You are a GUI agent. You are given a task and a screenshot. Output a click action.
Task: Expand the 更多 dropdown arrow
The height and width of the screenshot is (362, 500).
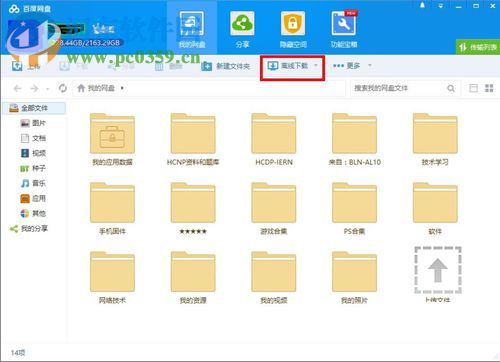(369, 66)
